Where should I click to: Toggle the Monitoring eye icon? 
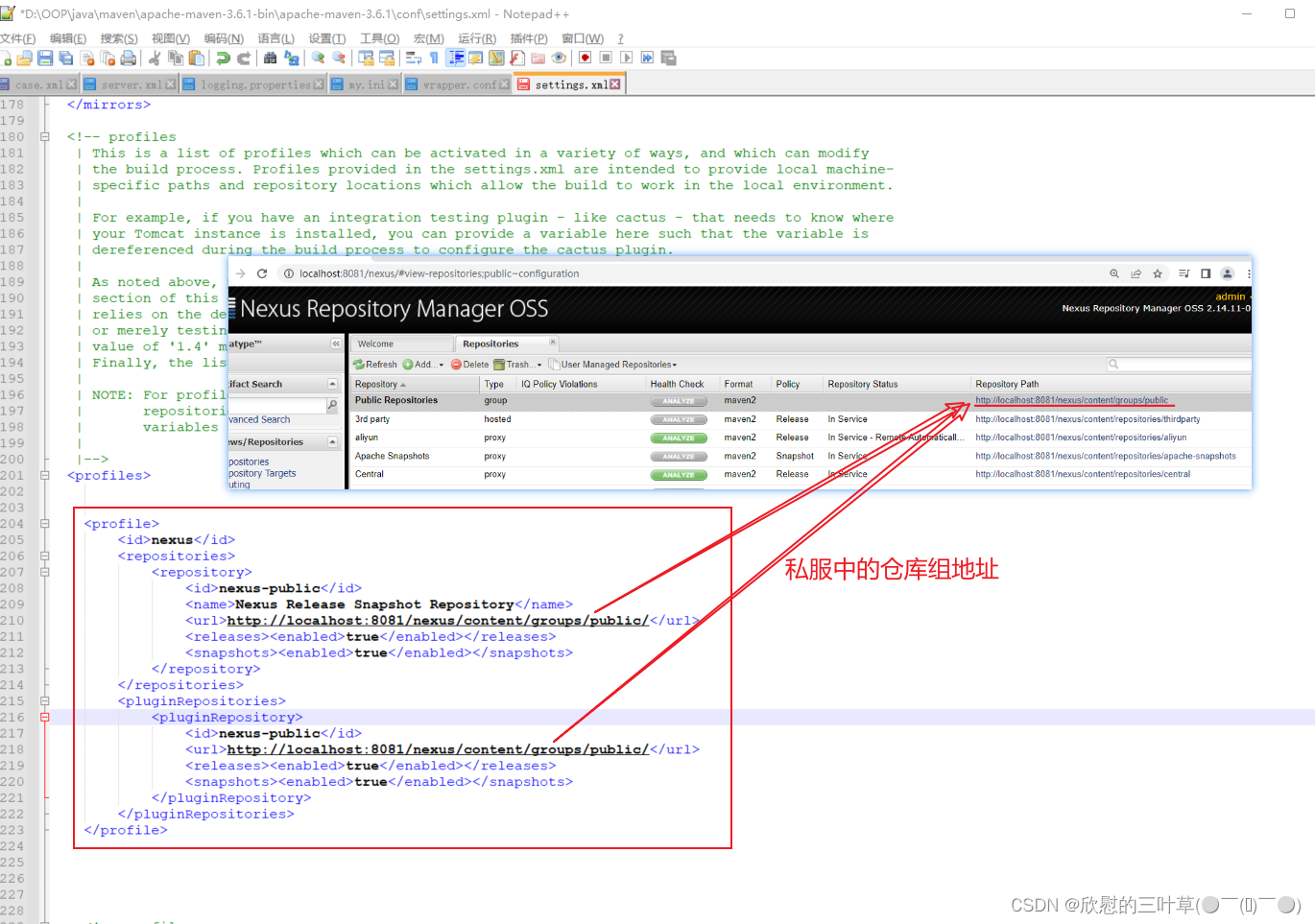[559, 58]
